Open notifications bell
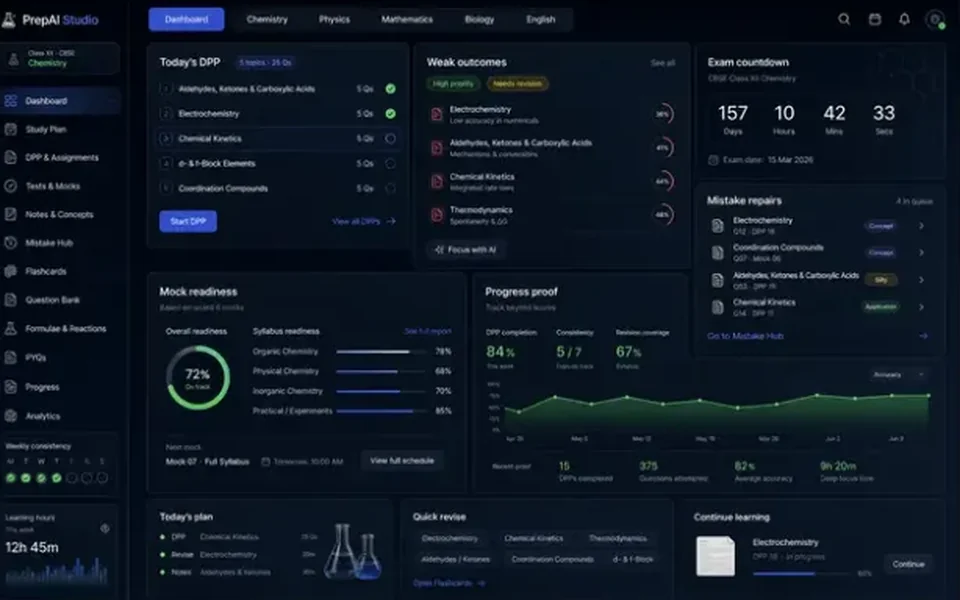 pos(904,19)
